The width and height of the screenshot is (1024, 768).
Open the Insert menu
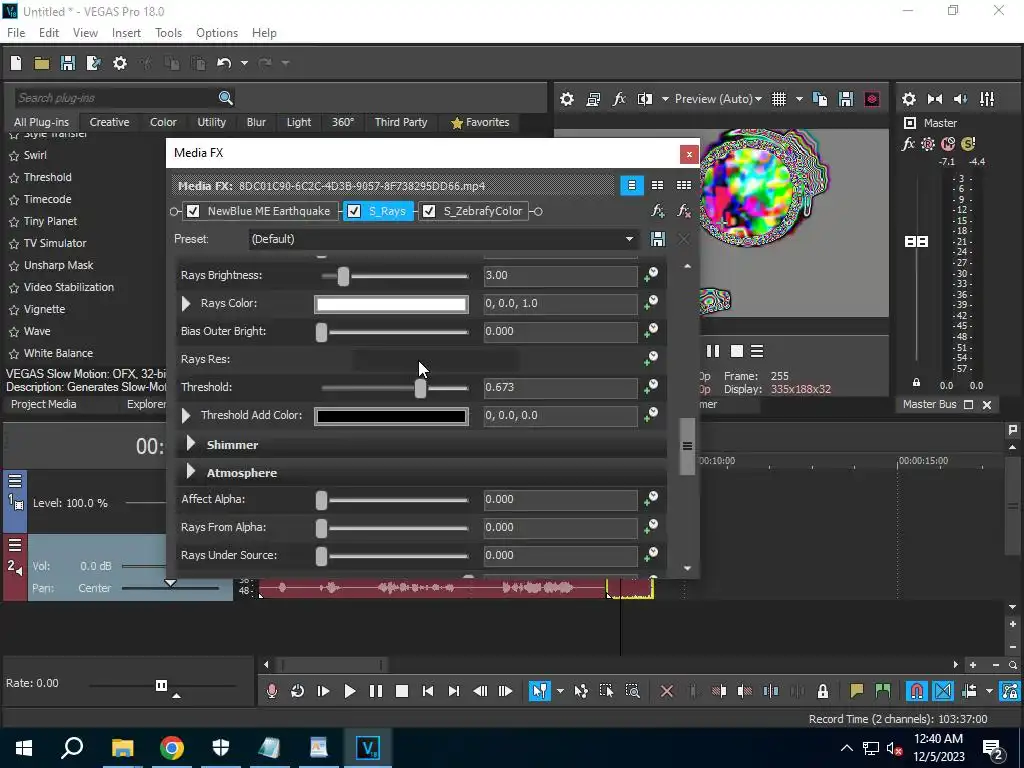pyautogui.click(x=126, y=33)
